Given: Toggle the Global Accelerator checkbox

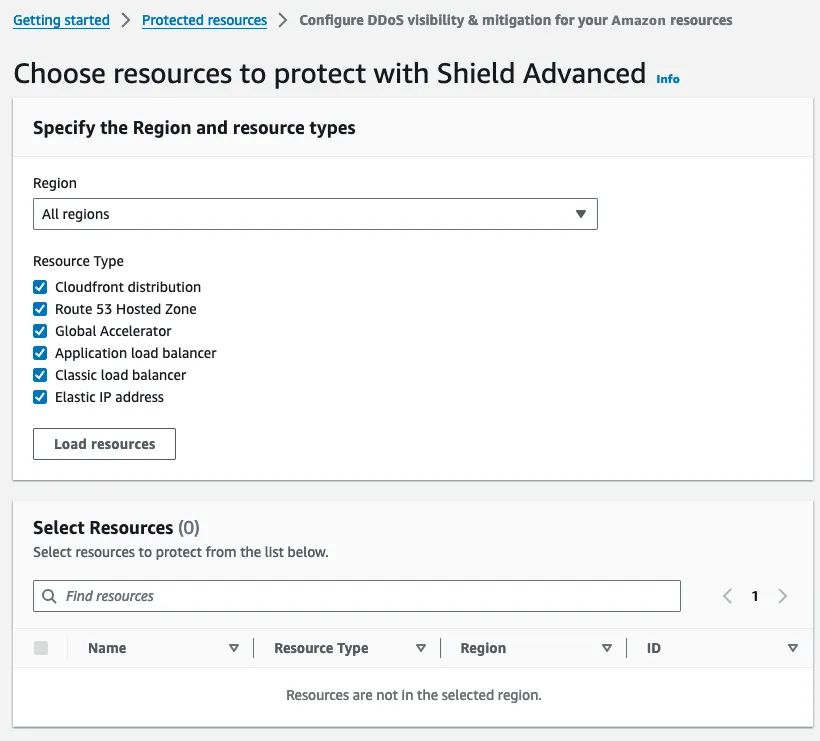Looking at the screenshot, I should pos(40,331).
